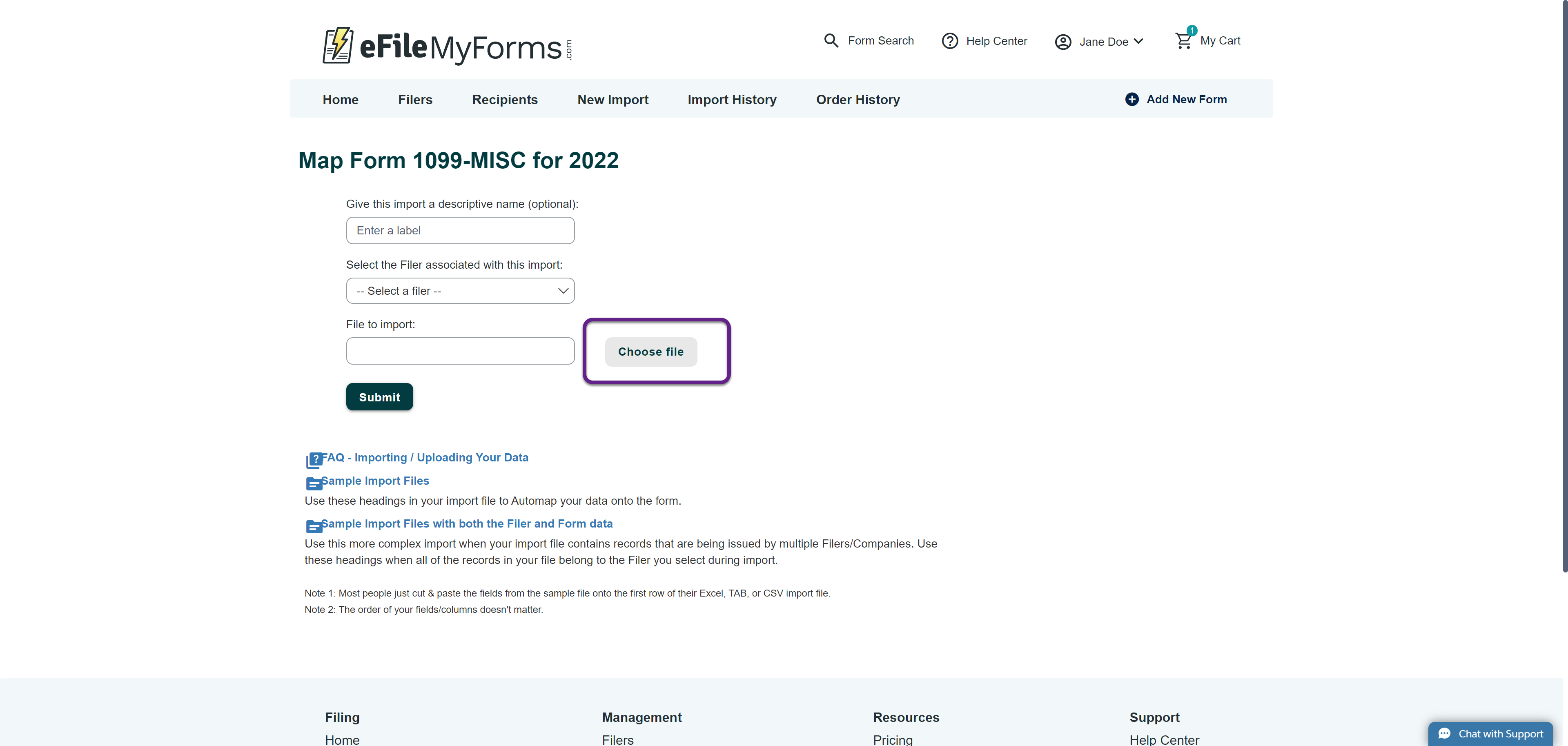Click the FAQ question mark document icon
Viewport: 1568px width, 746px height.
coord(314,460)
